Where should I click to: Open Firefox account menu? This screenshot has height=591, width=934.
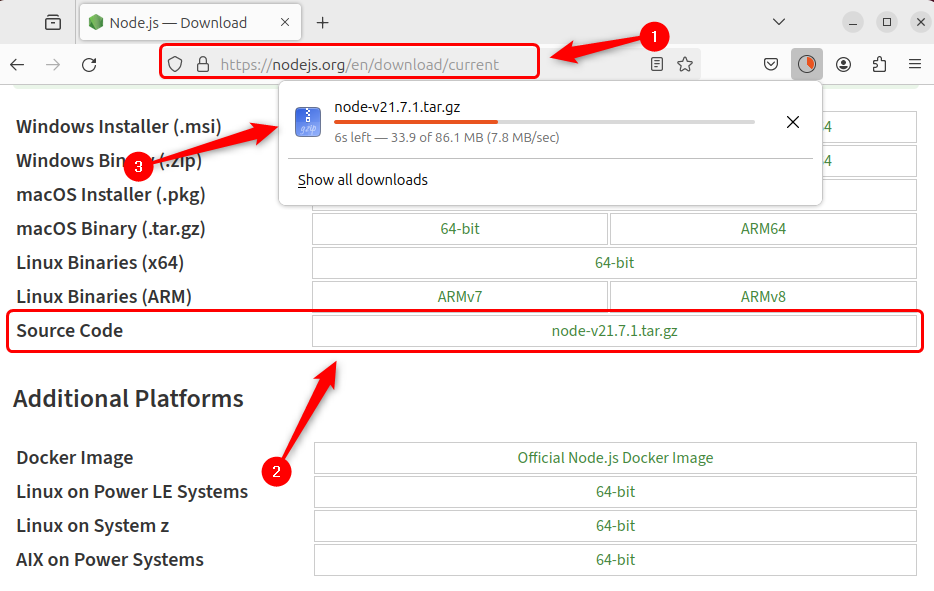[x=843, y=64]
